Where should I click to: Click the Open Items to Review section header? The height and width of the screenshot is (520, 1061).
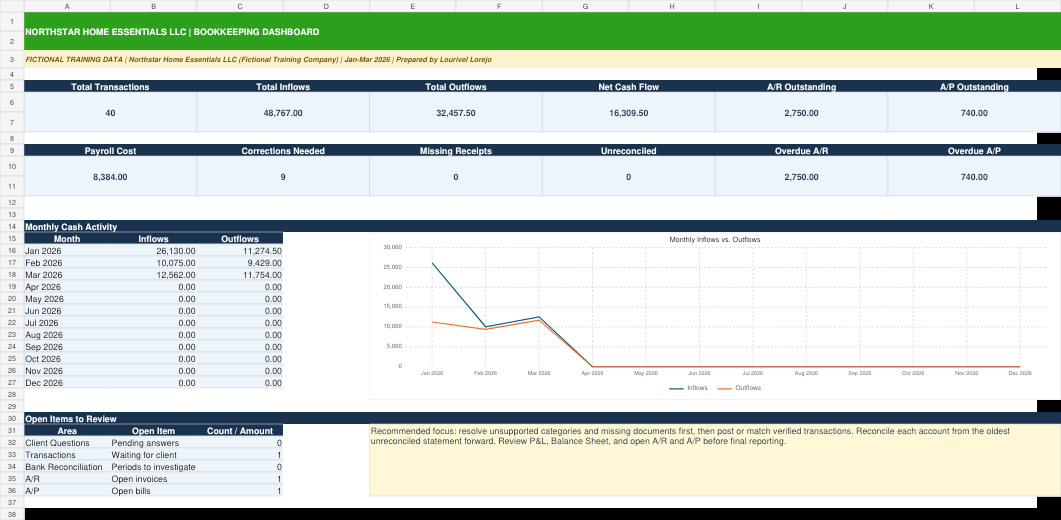point(542,418)
